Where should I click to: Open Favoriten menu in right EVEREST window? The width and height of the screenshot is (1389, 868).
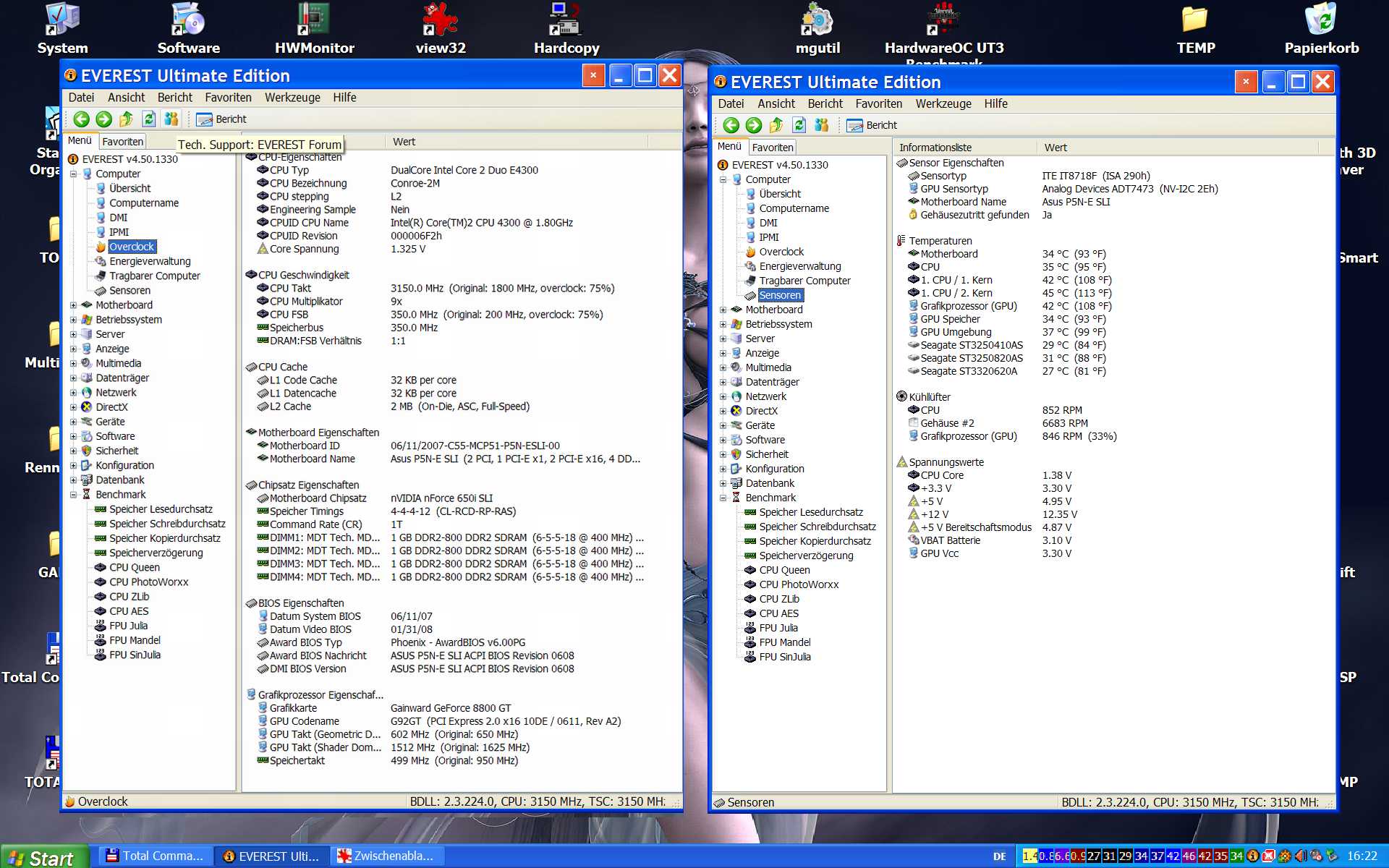coord(878,103)
